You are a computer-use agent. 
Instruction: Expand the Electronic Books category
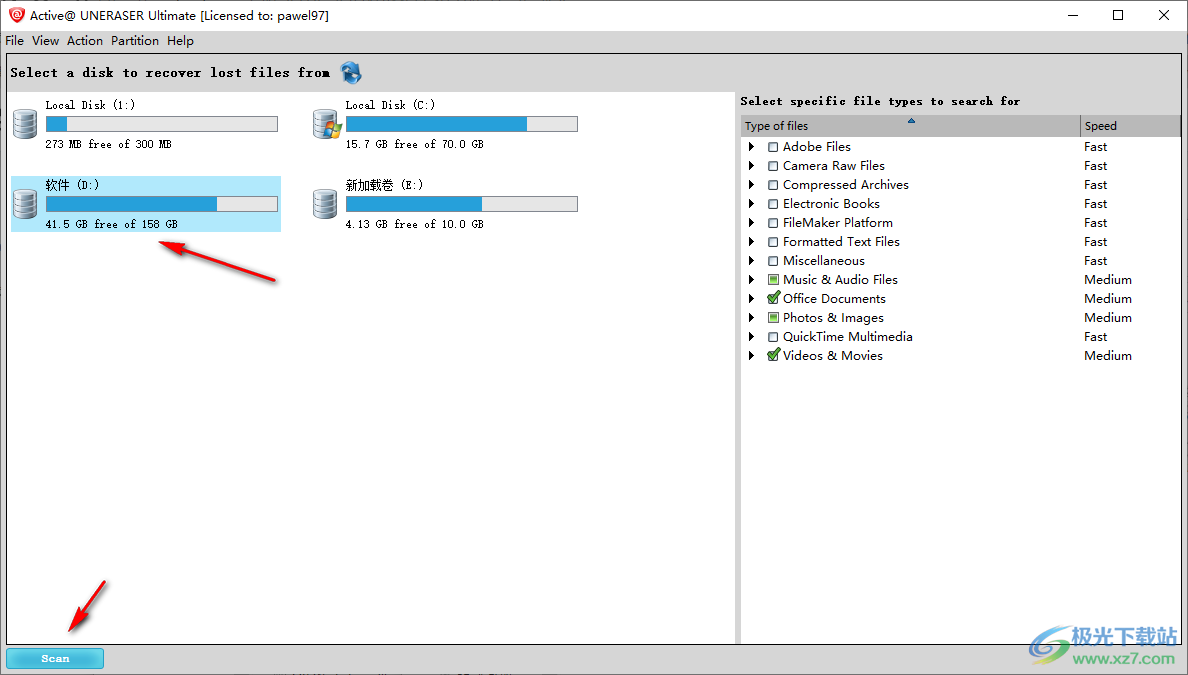(x=752, y=204)
